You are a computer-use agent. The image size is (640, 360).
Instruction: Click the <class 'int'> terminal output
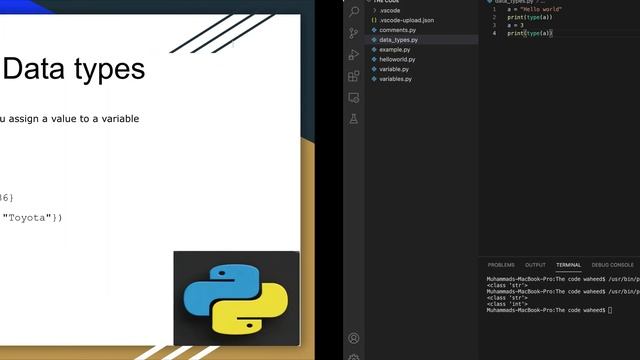coord(507,304)
